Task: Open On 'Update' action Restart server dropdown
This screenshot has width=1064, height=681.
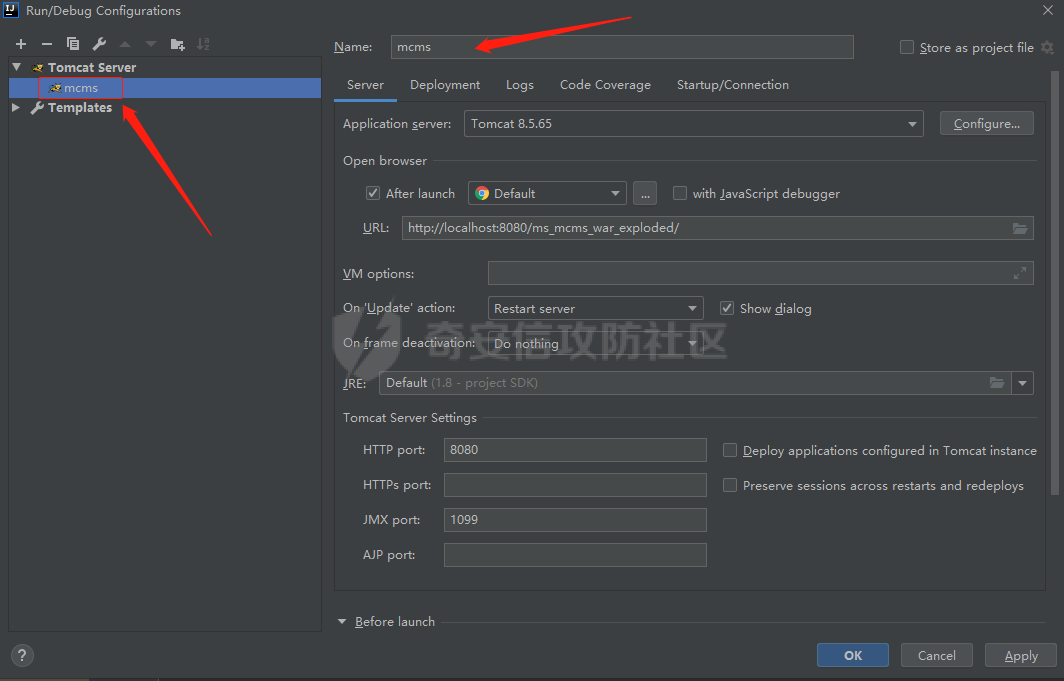Action: (x=595, y=308)
